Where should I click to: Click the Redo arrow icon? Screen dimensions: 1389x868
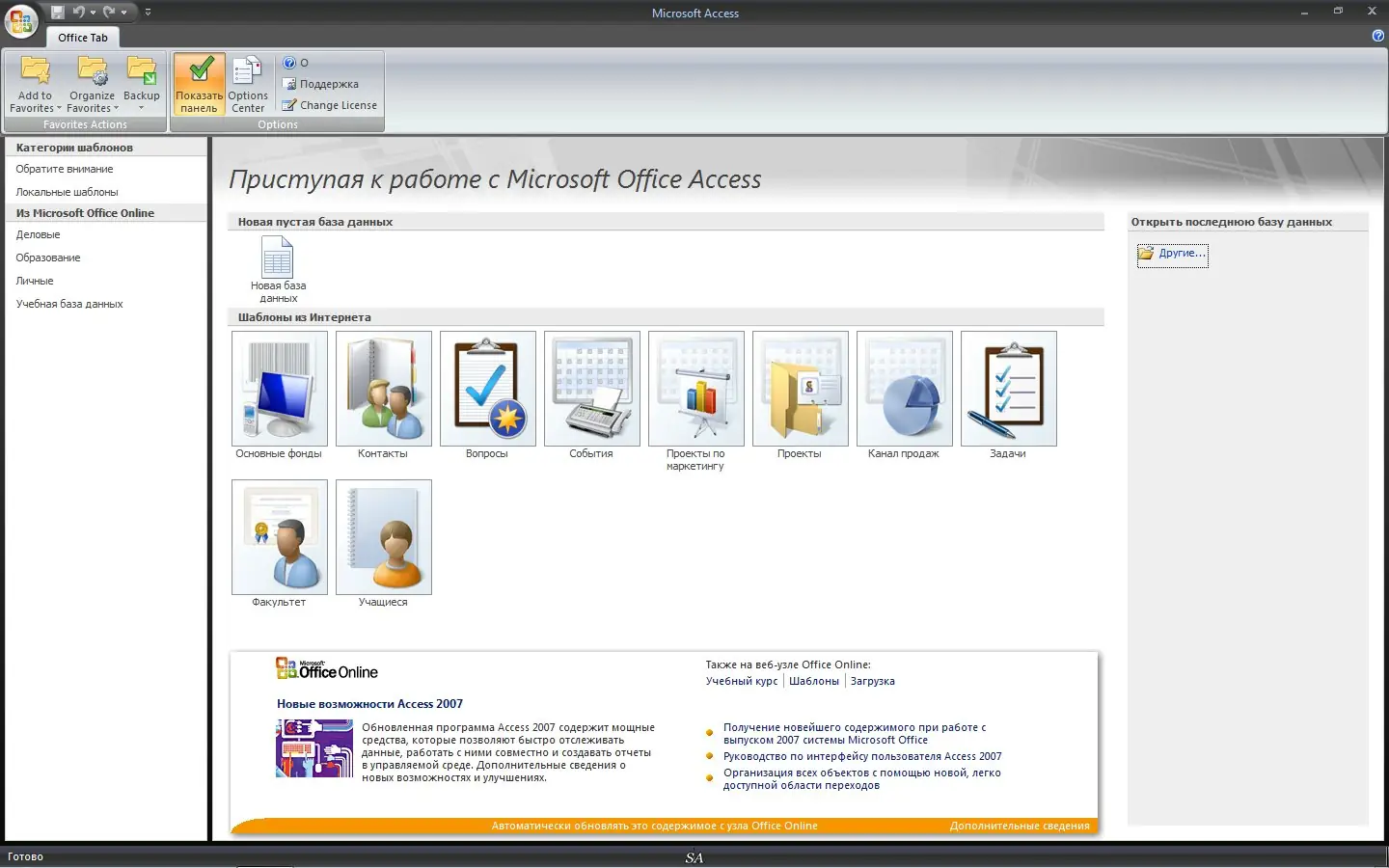[109, 13]
